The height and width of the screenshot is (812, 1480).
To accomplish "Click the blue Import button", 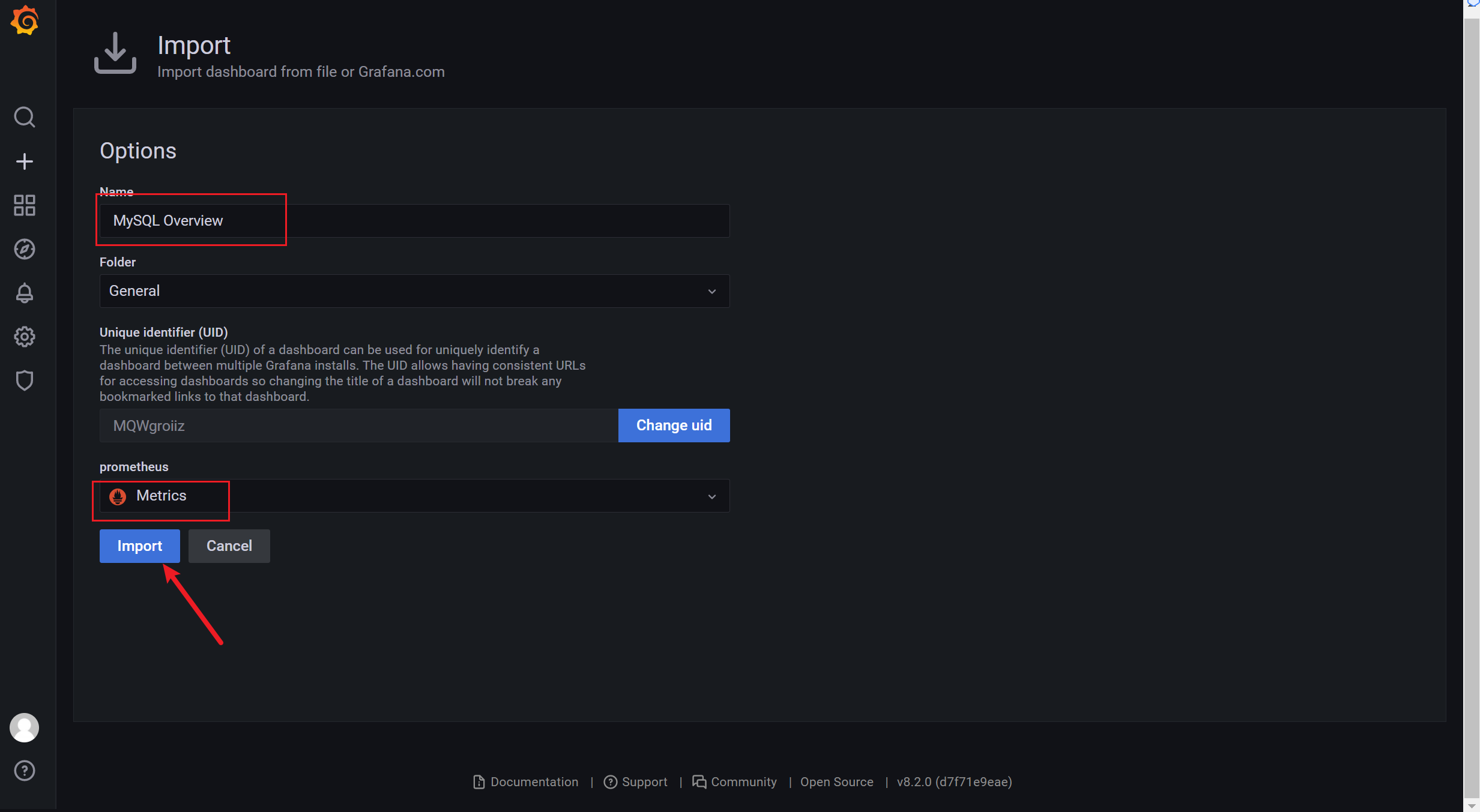I will tap(140, 546).
